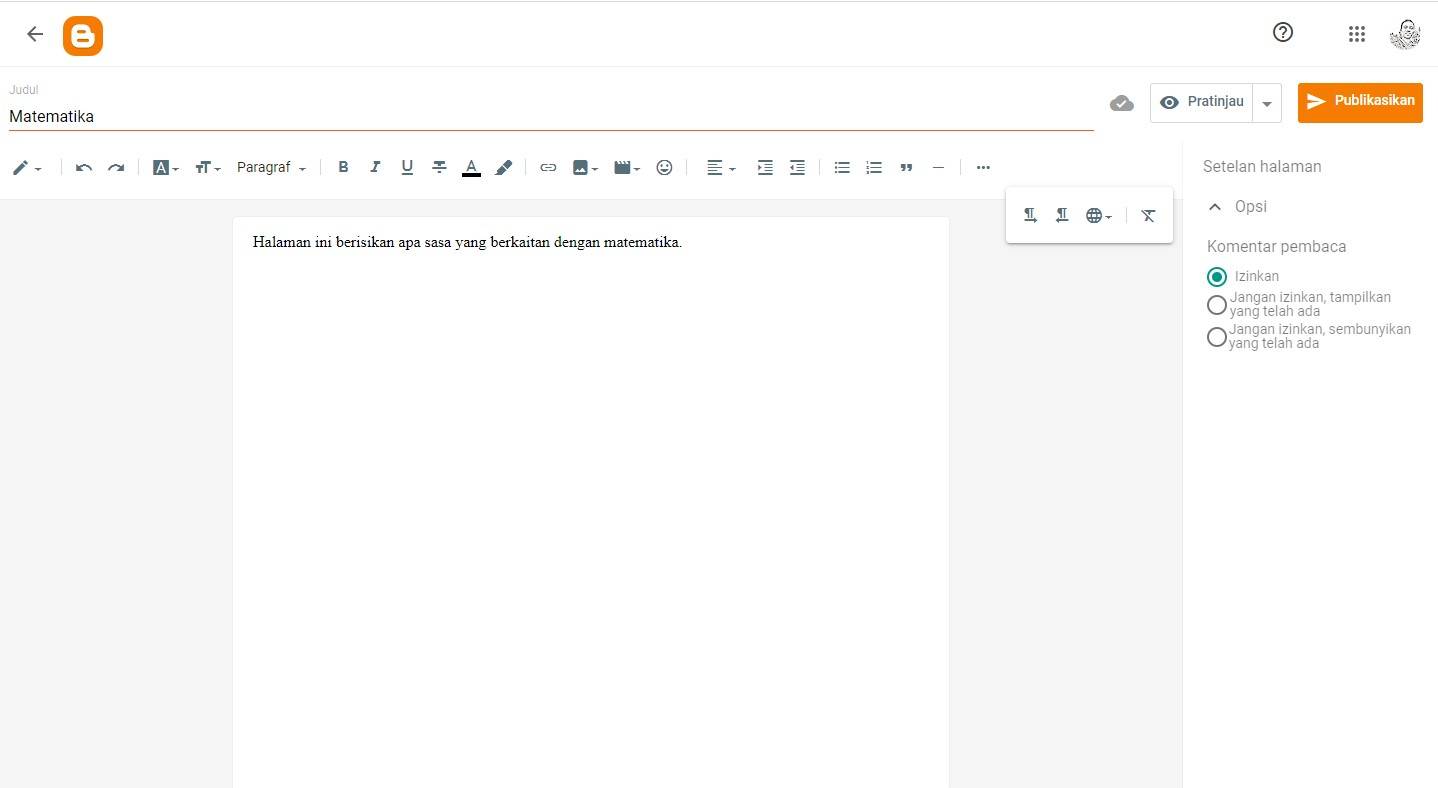Insert a horizontal rule

coord(938,167)
